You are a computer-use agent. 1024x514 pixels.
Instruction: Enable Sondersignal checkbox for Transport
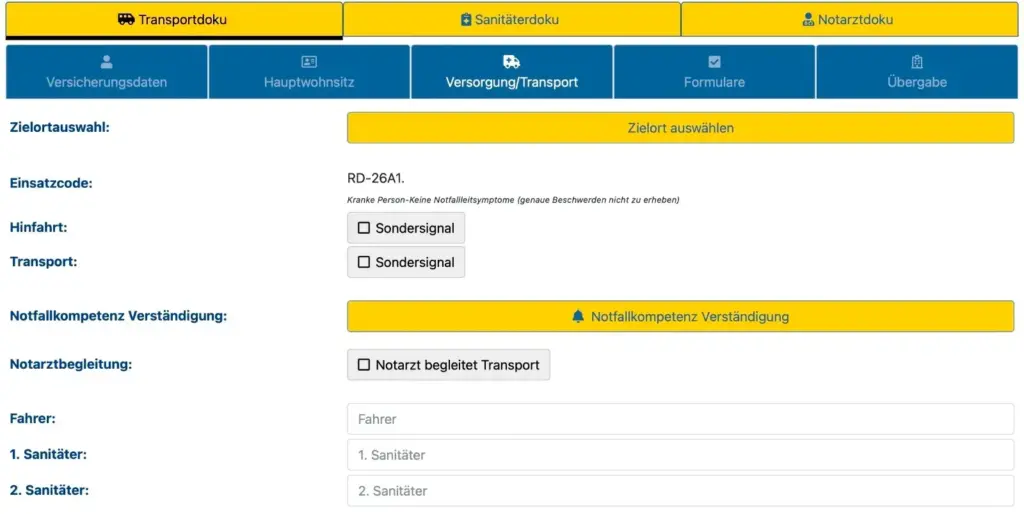click(364, 262)
